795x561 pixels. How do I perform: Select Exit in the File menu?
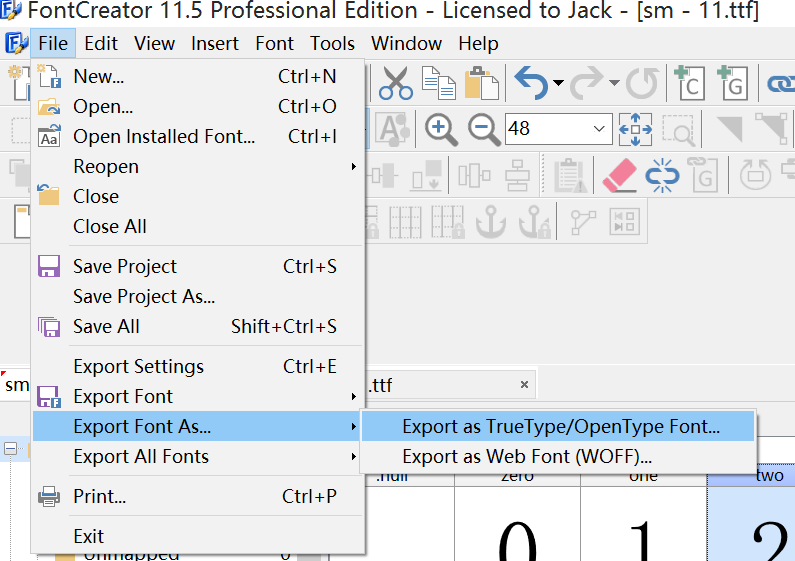click(198, 536)
